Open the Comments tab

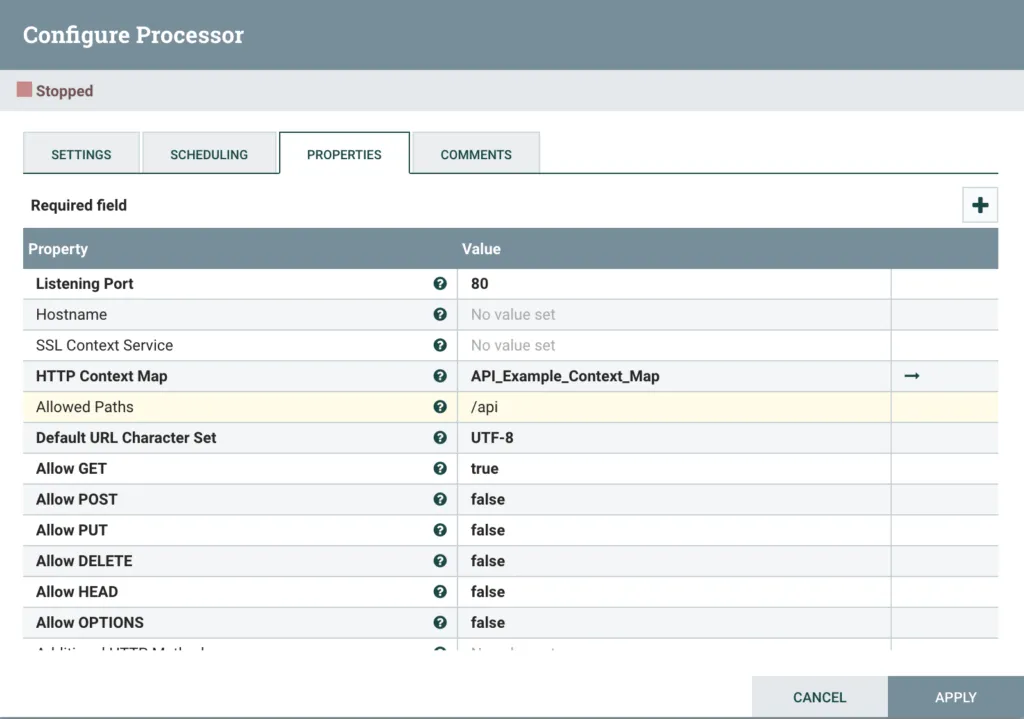[476, 155]
